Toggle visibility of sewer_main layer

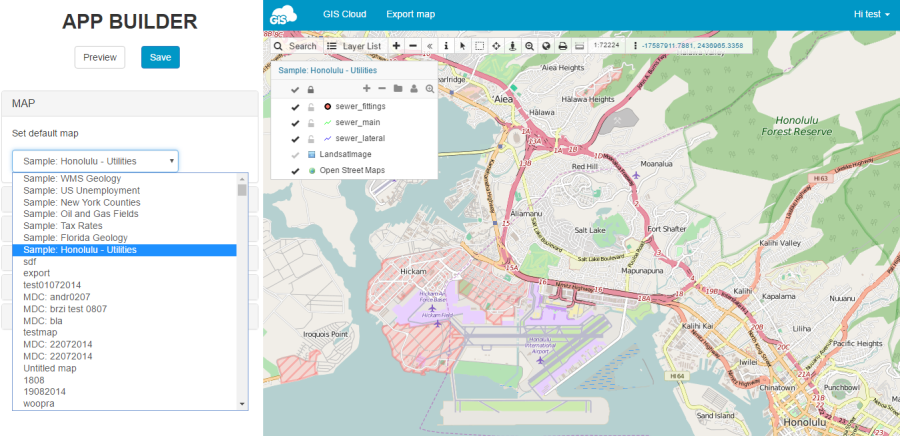click(x=295, y=123)
